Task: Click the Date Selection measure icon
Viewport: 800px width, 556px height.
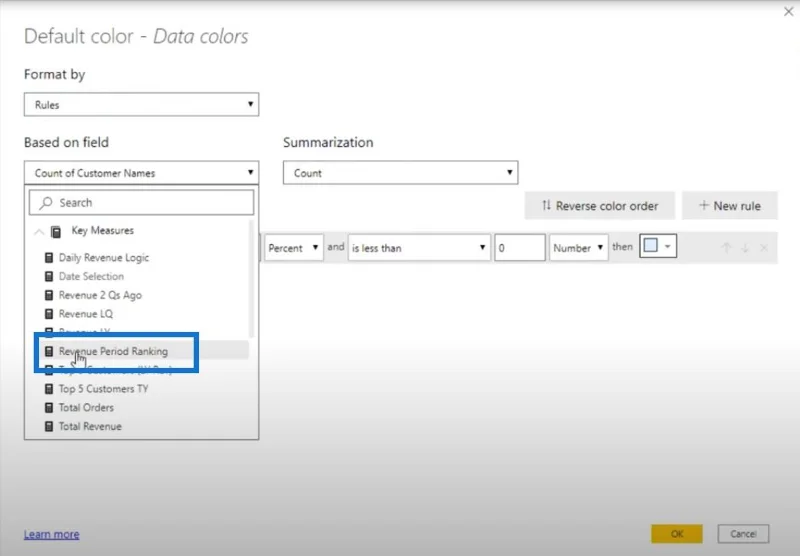Action: click(x=49, y=276)
